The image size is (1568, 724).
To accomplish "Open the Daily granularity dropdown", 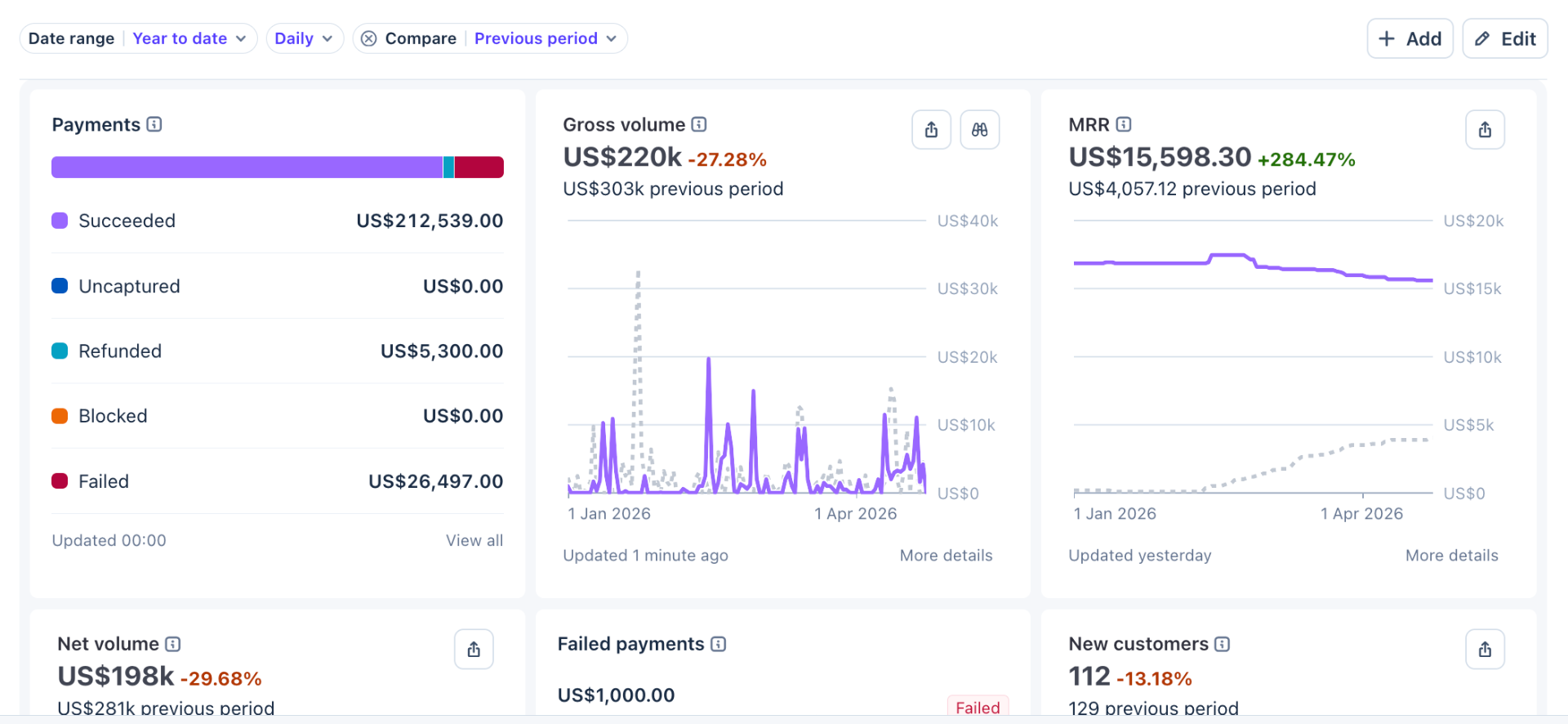I will [x=305, y=38].
